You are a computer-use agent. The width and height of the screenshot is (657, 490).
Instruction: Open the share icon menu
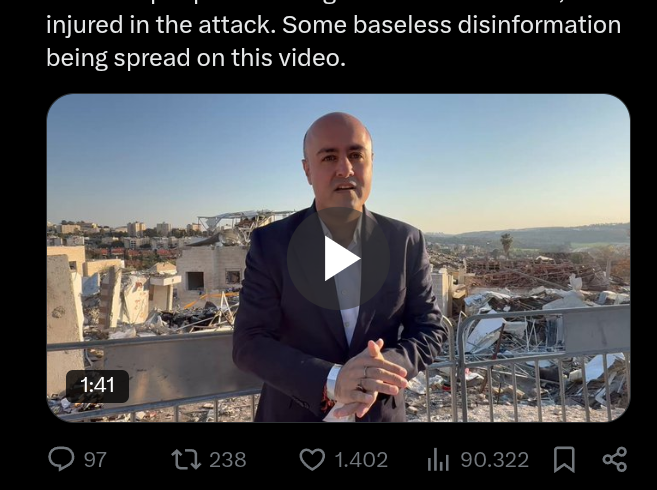click(x=615, y=459)
